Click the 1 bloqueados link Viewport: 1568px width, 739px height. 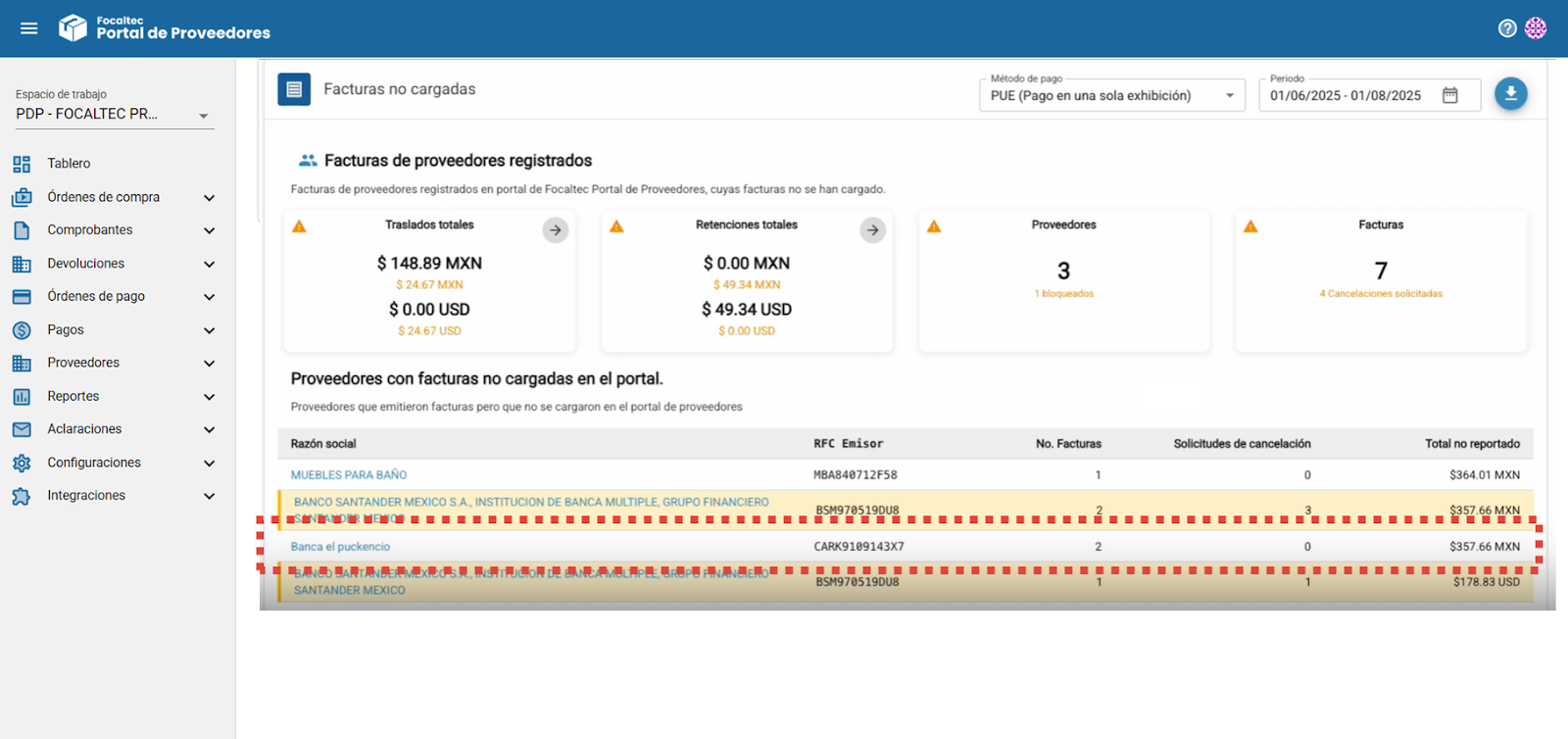(1064, 294)
